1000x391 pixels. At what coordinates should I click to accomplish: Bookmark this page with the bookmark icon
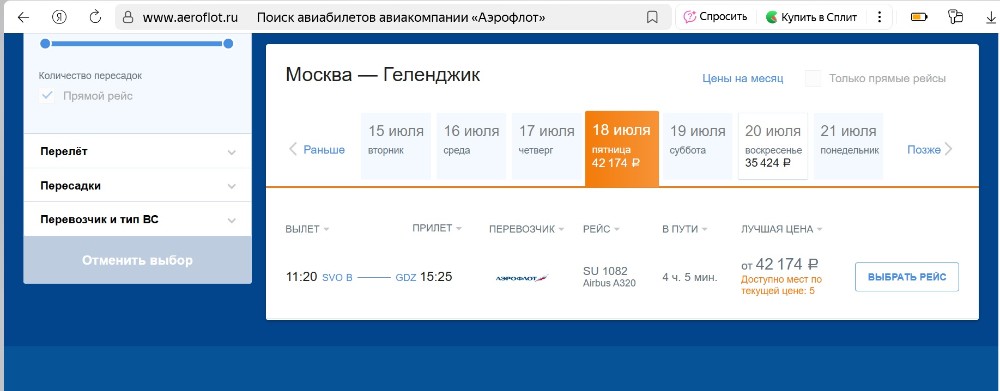pos(652,17)
